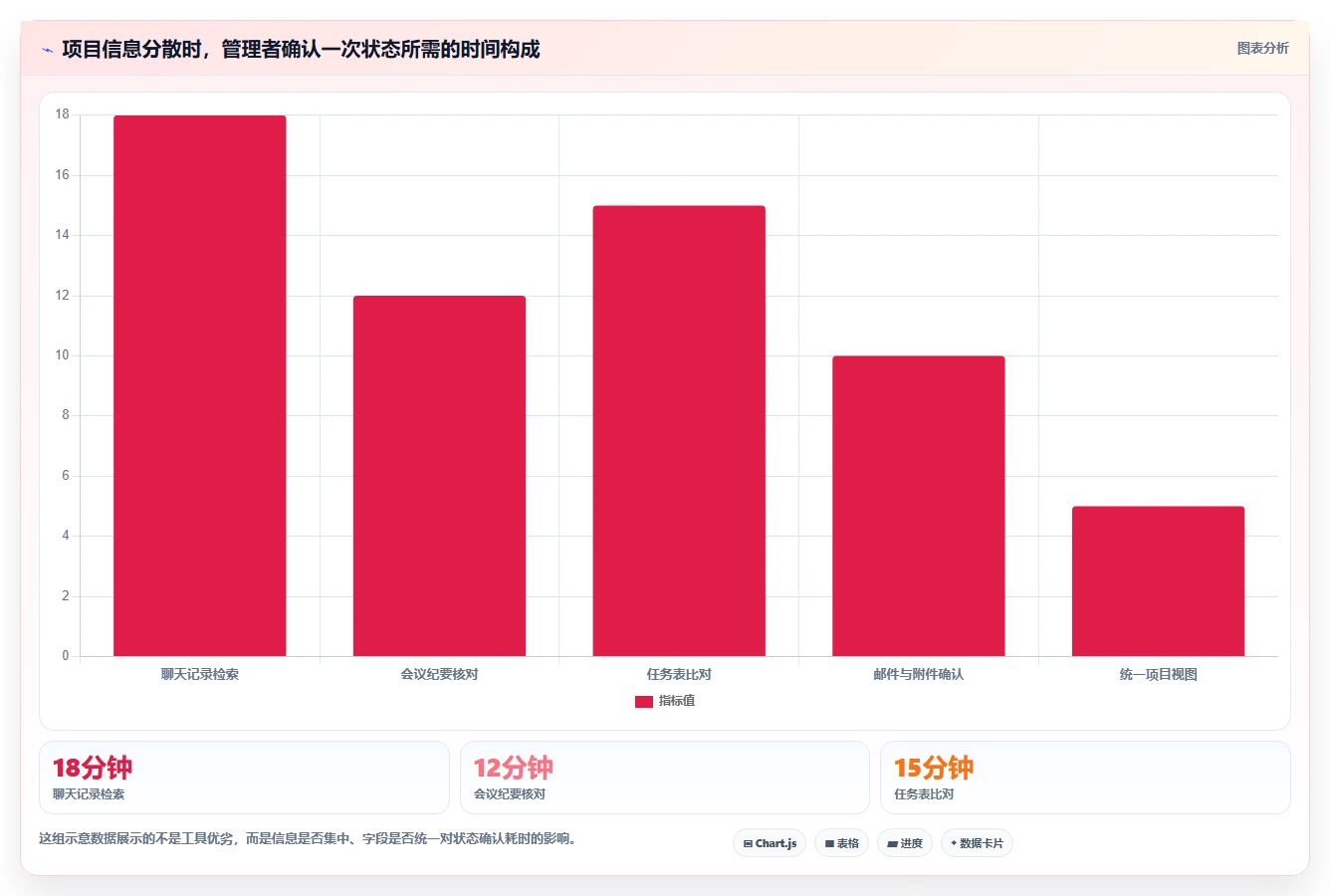1330x896 pixels.
Task: Click the 进度 tag
Action: coord(905,843)
